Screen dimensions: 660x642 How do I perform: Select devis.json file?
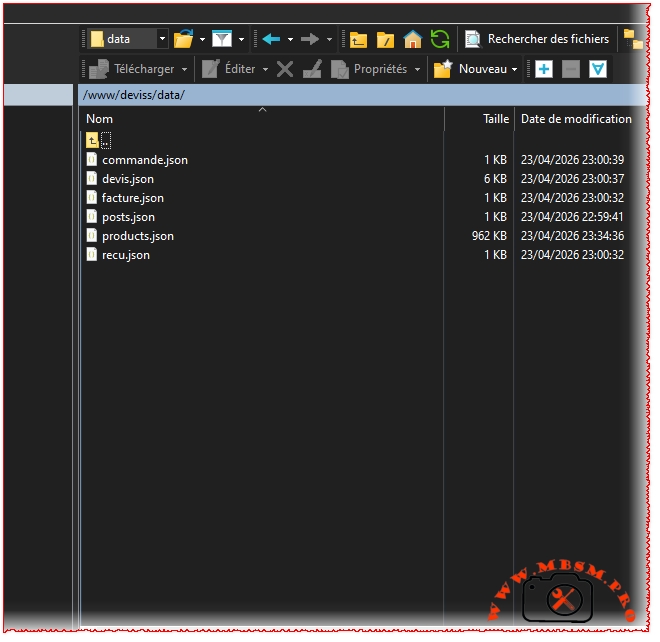click(128, 179)
